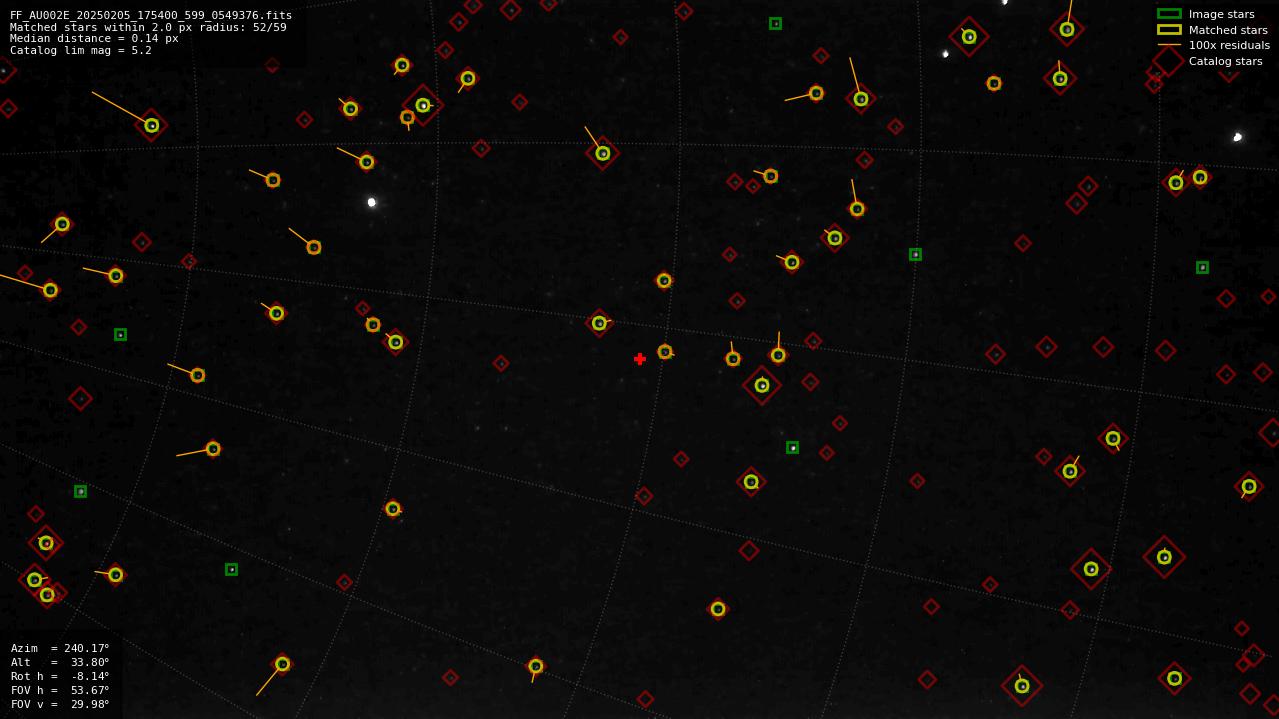Click the 'Alt = 33.80°' readout
This screenshot has height=719, width=1279.
(x=60, y=662)
